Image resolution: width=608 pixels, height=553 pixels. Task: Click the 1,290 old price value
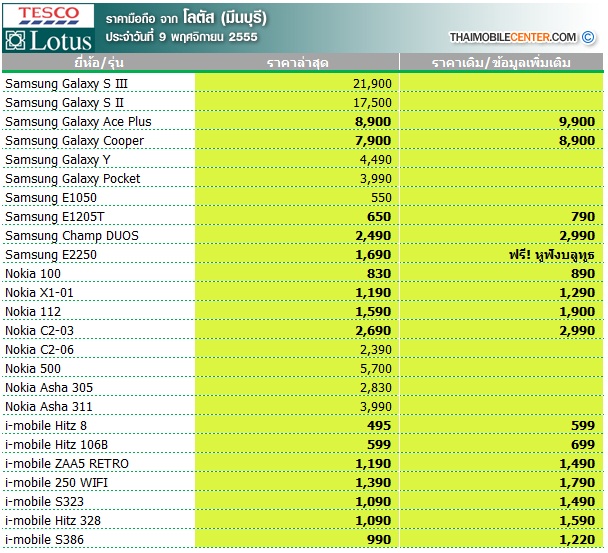tap(577, 293)
